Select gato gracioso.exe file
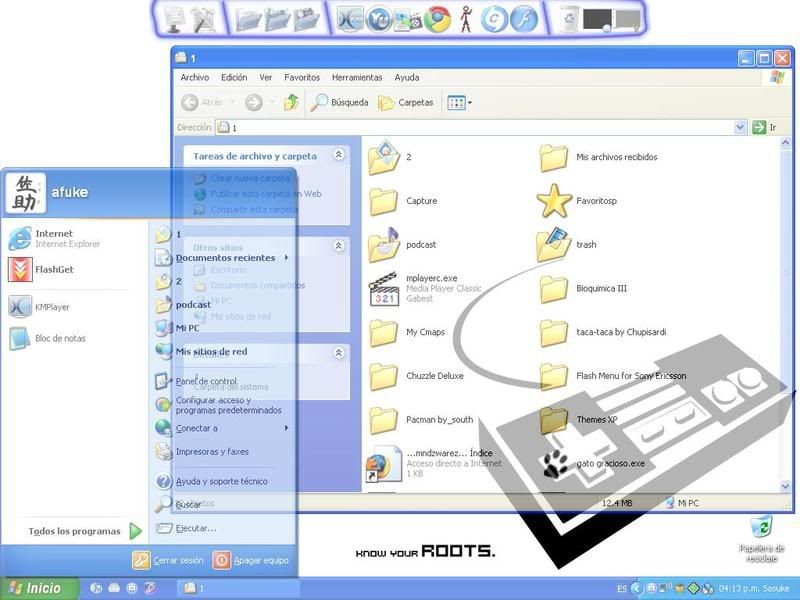800x600 pixels. 593,464
